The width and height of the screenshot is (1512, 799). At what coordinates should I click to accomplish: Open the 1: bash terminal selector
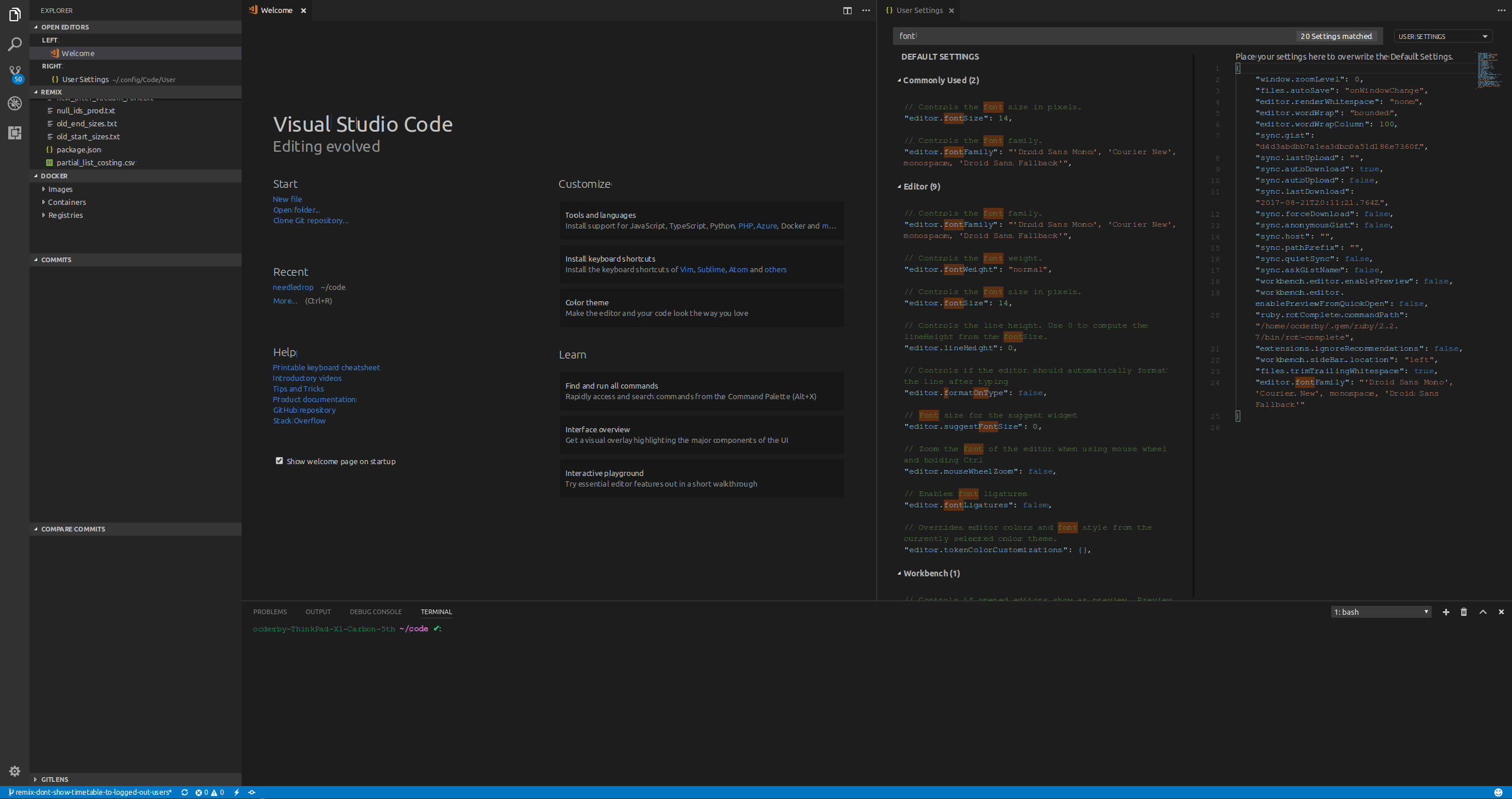[x=1381, y=612]
